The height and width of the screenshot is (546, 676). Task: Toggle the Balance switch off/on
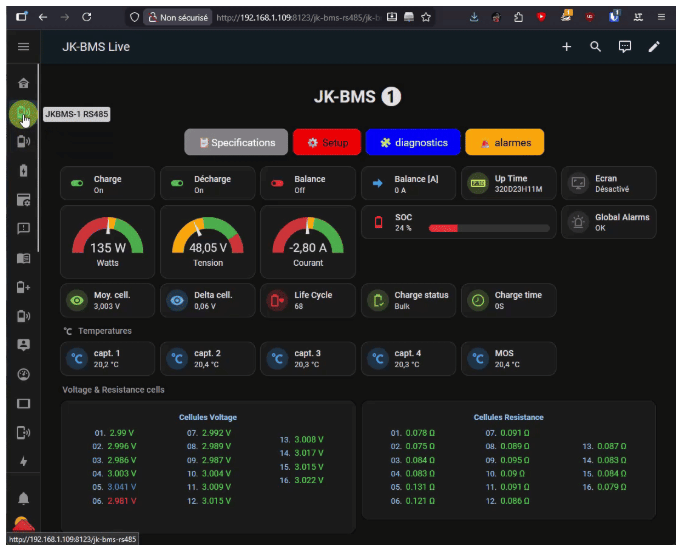pos(277,183)
